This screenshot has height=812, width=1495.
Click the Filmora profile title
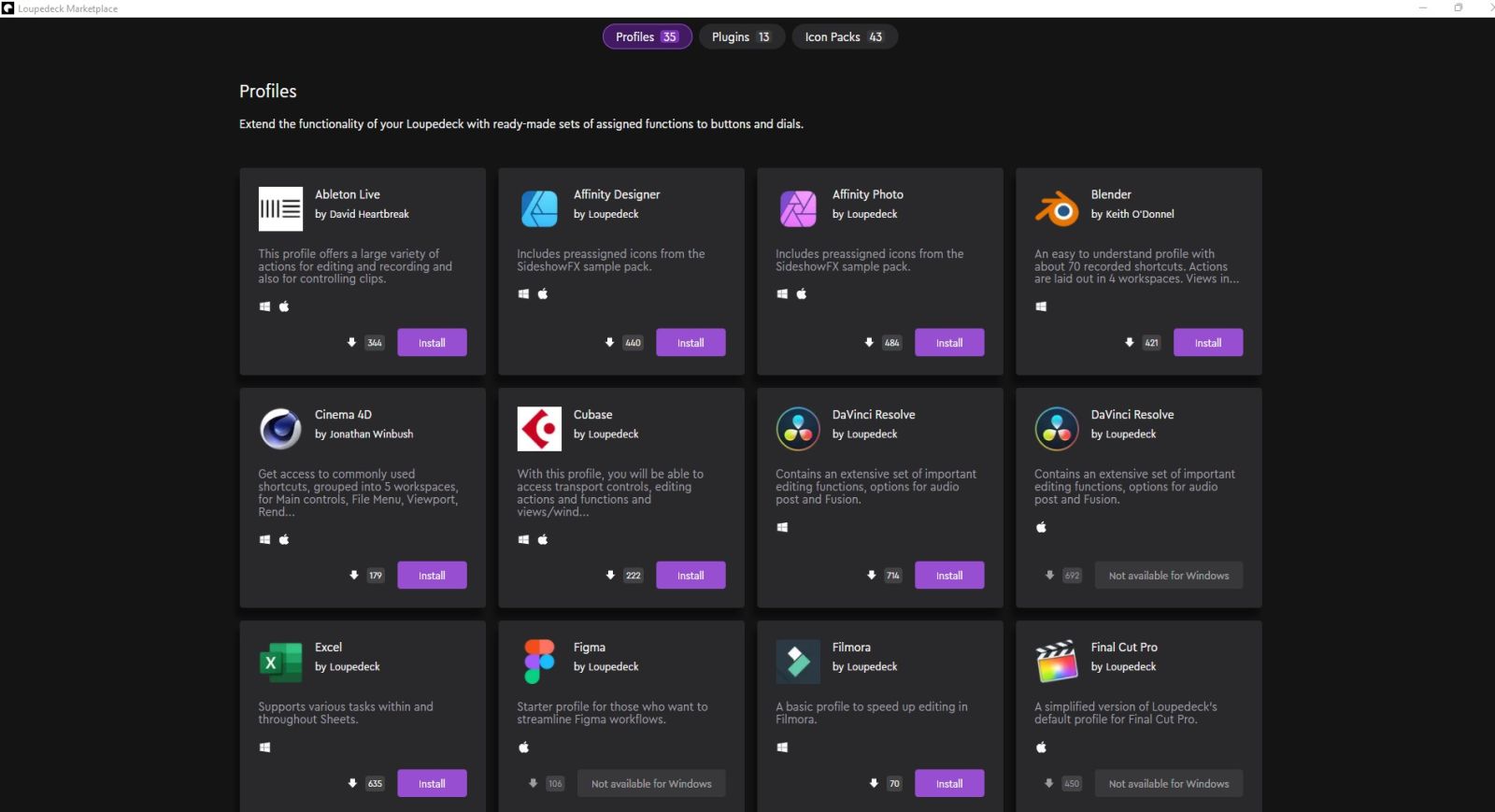[851, 648]
